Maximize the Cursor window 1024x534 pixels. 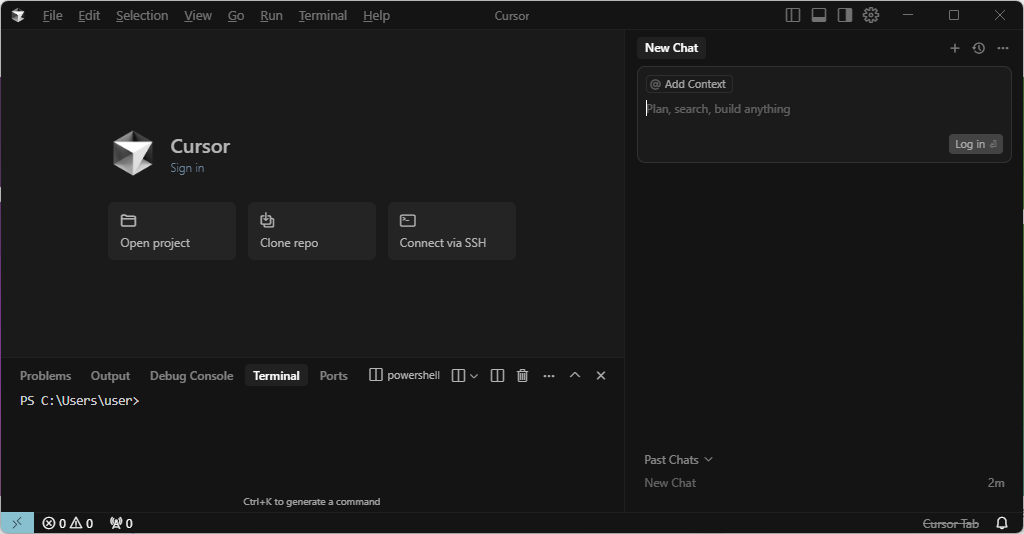pos(953,15)
